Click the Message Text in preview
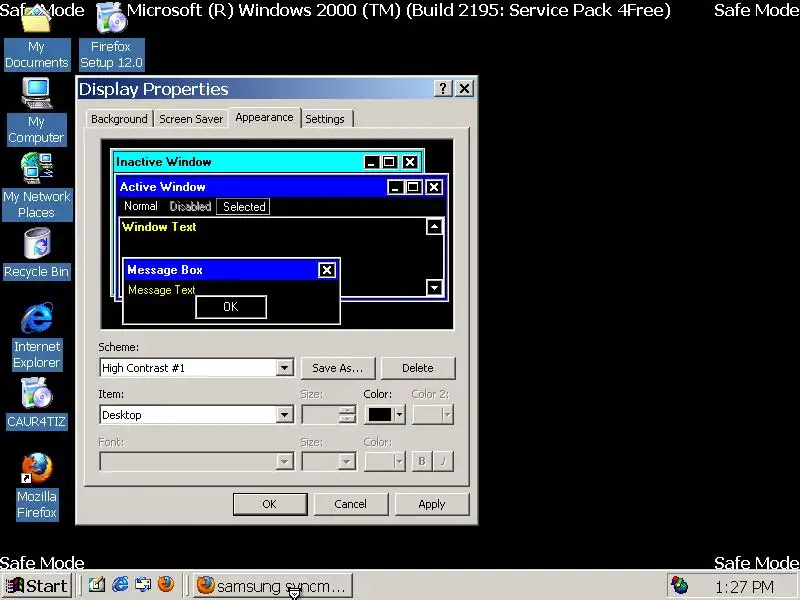Image resolution: width=800 pixels, height=600 pixels. click(162, 290)
